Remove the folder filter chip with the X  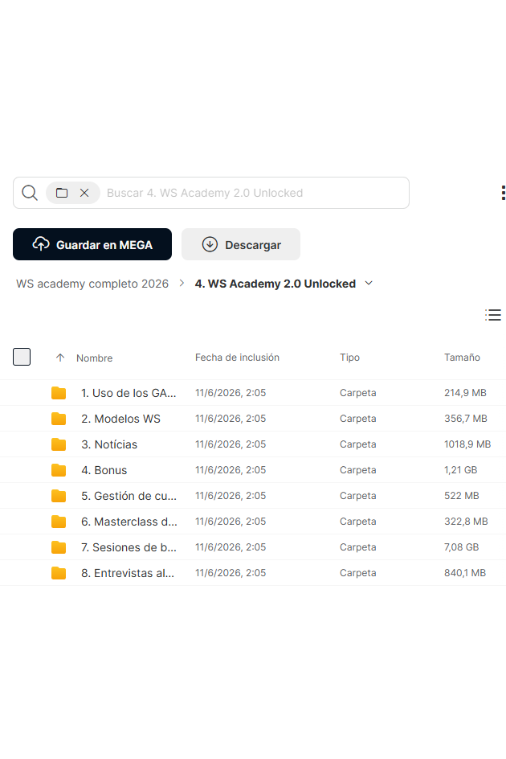point(84,193)
